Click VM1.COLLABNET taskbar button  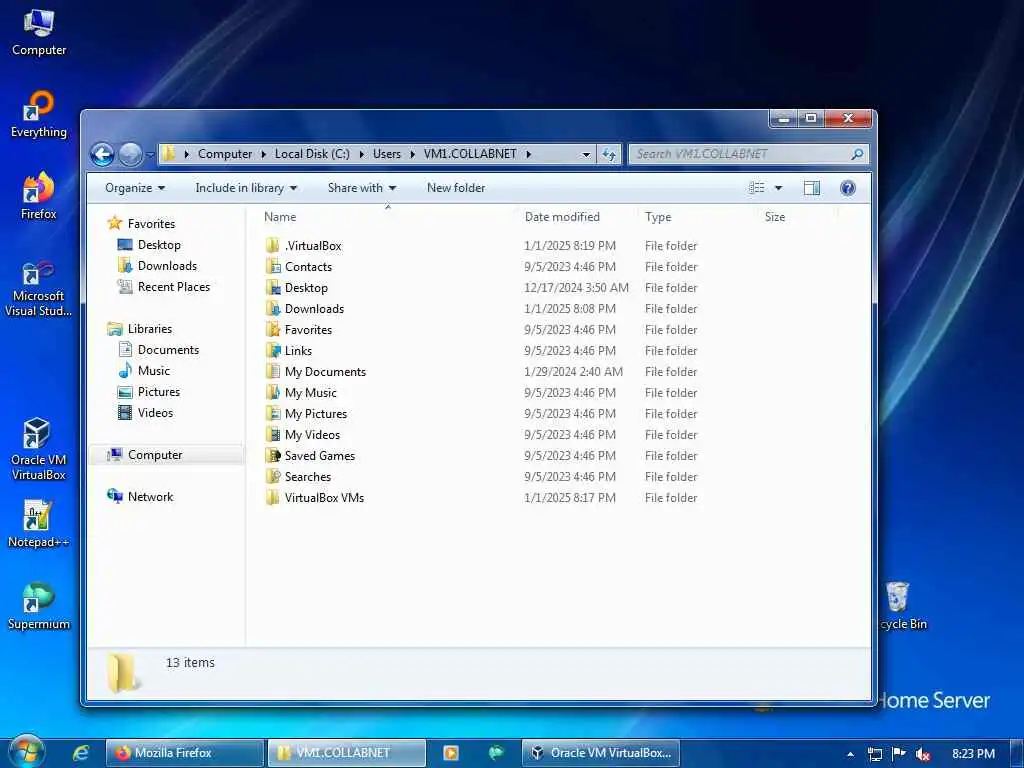347,753
